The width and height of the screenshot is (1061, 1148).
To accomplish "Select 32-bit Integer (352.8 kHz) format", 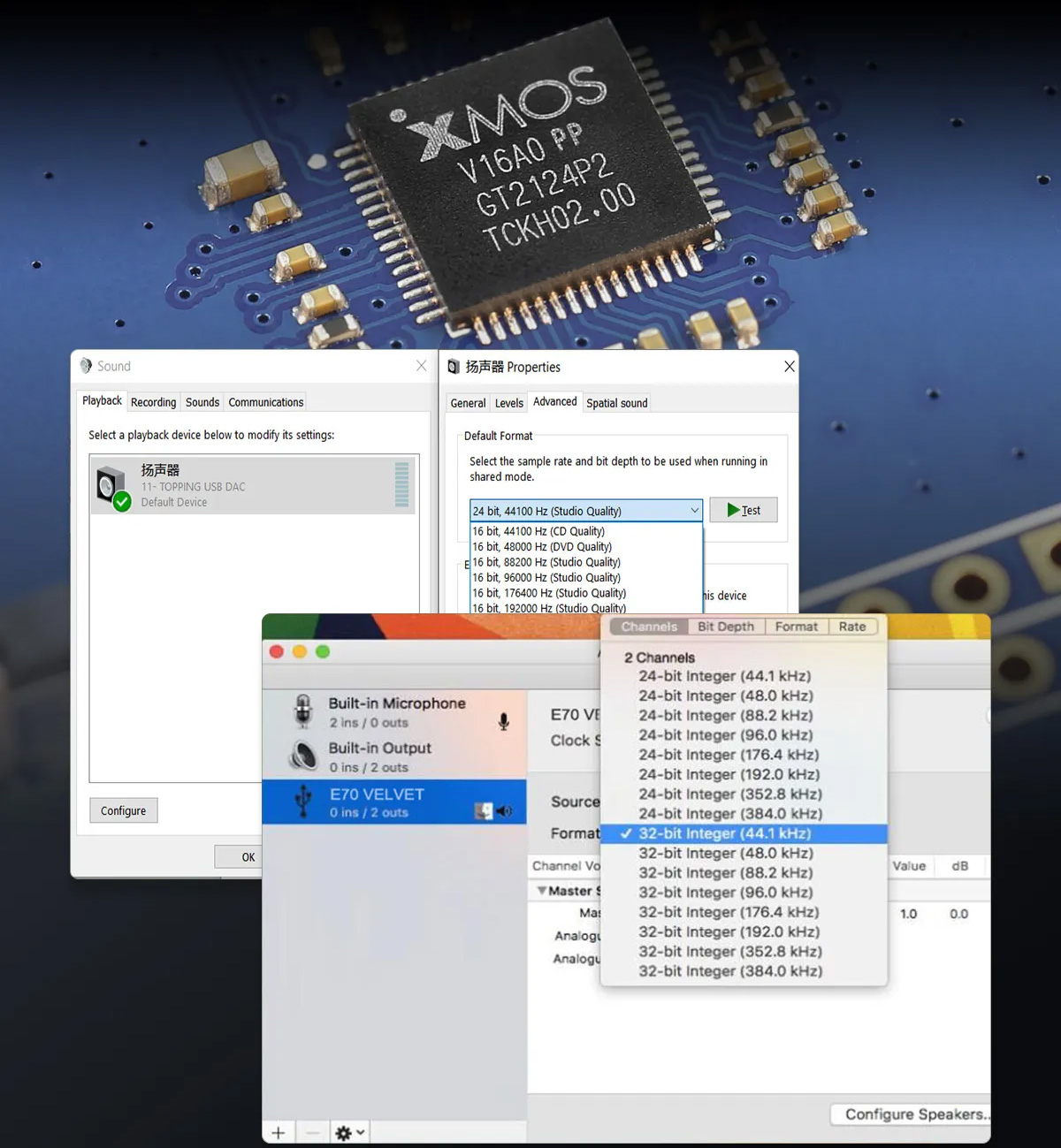I will 744,952.
